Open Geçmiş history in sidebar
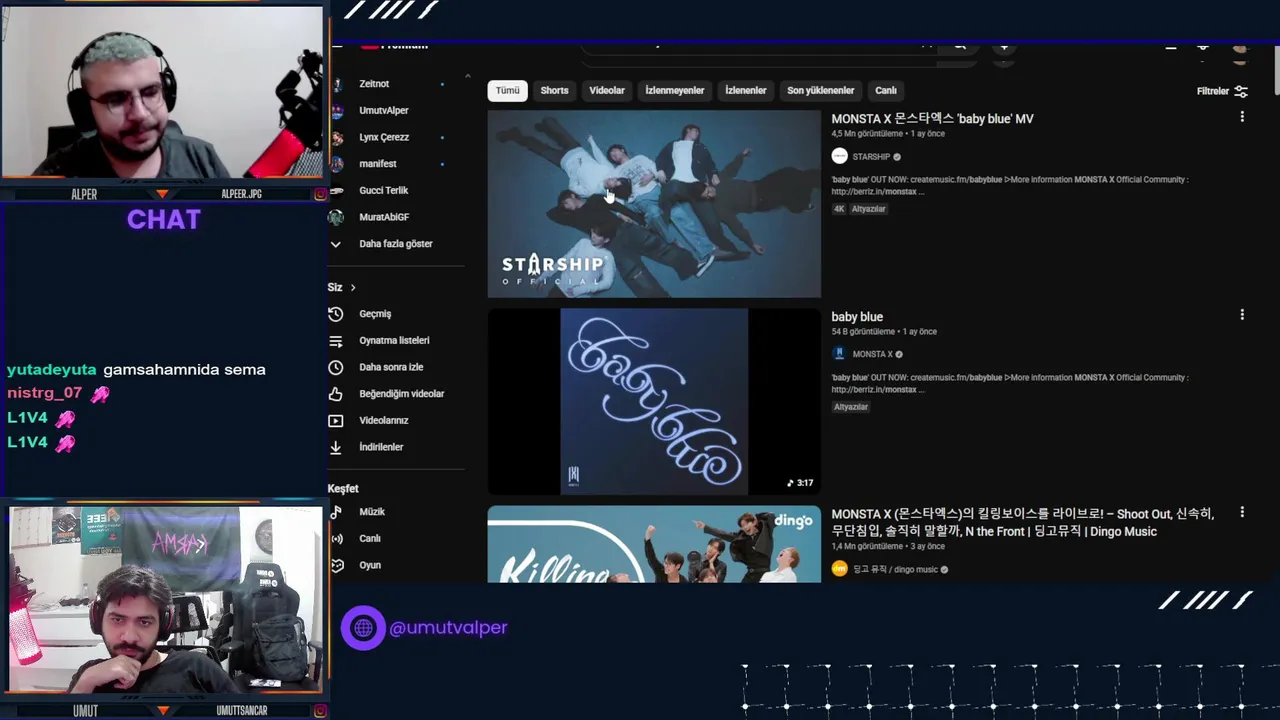The image size is (1280, 720). (375, 314)
